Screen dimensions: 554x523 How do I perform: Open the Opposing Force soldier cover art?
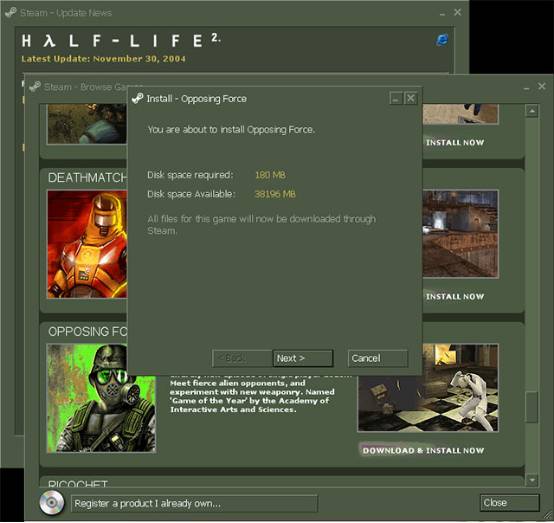pyautogui.click(x=101, y=399)
